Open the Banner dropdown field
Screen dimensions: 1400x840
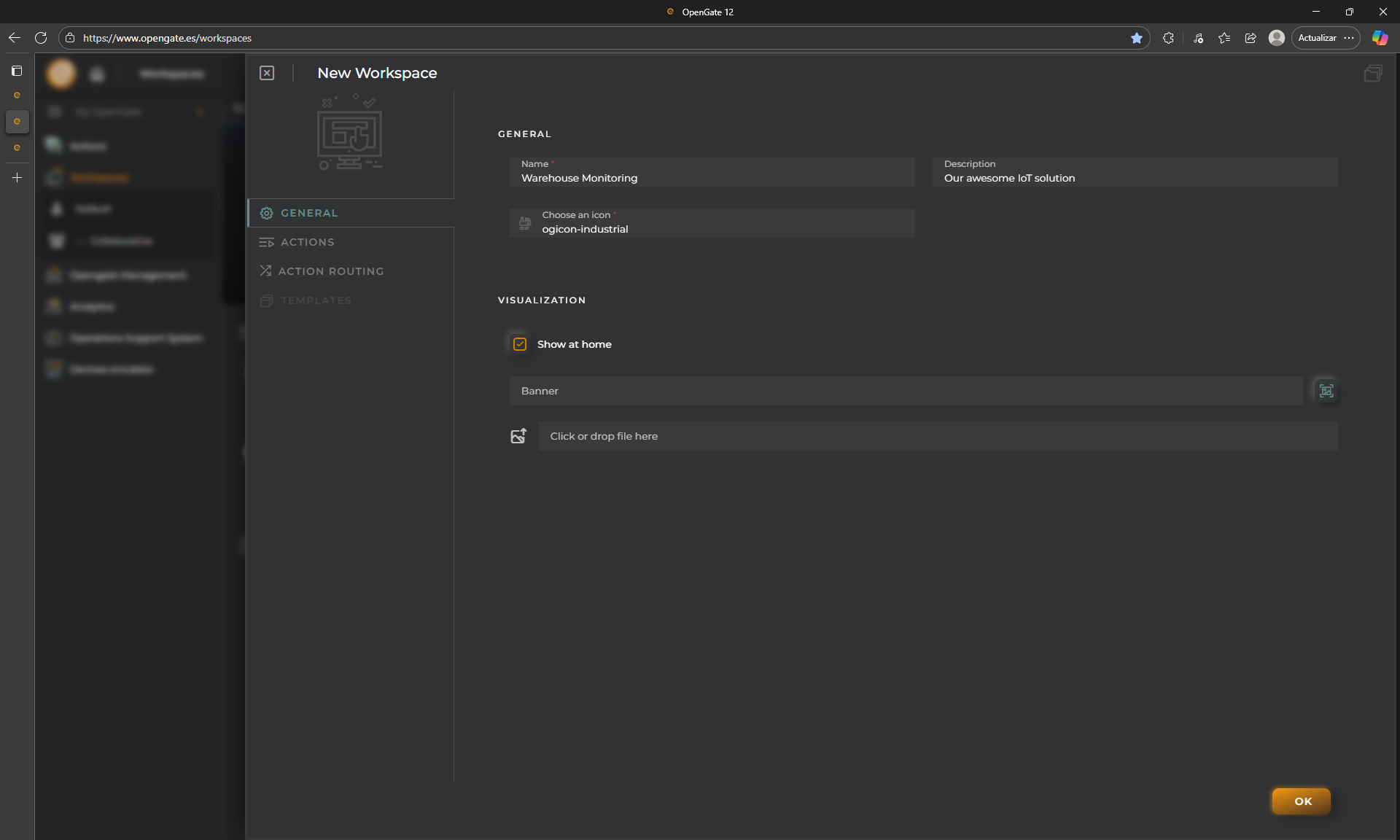tap(906, 391)
